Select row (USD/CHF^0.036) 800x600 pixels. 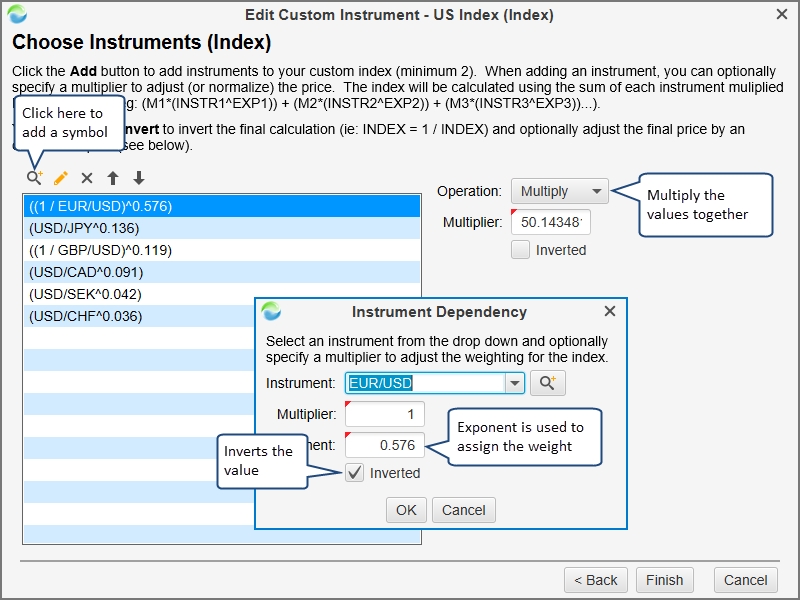139,316
